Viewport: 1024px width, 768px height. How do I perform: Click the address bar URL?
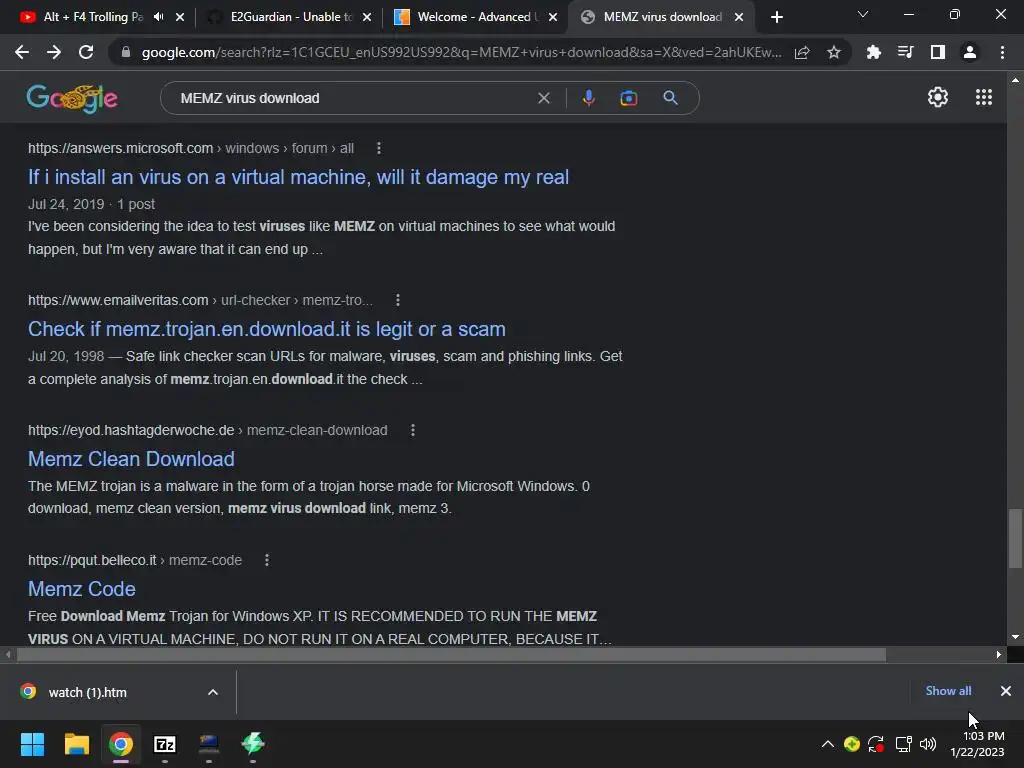460,52
